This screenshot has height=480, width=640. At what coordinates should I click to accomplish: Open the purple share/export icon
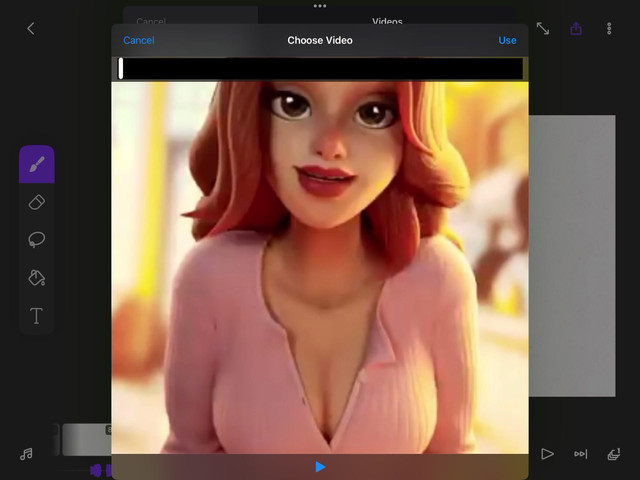tap(576, 29)
